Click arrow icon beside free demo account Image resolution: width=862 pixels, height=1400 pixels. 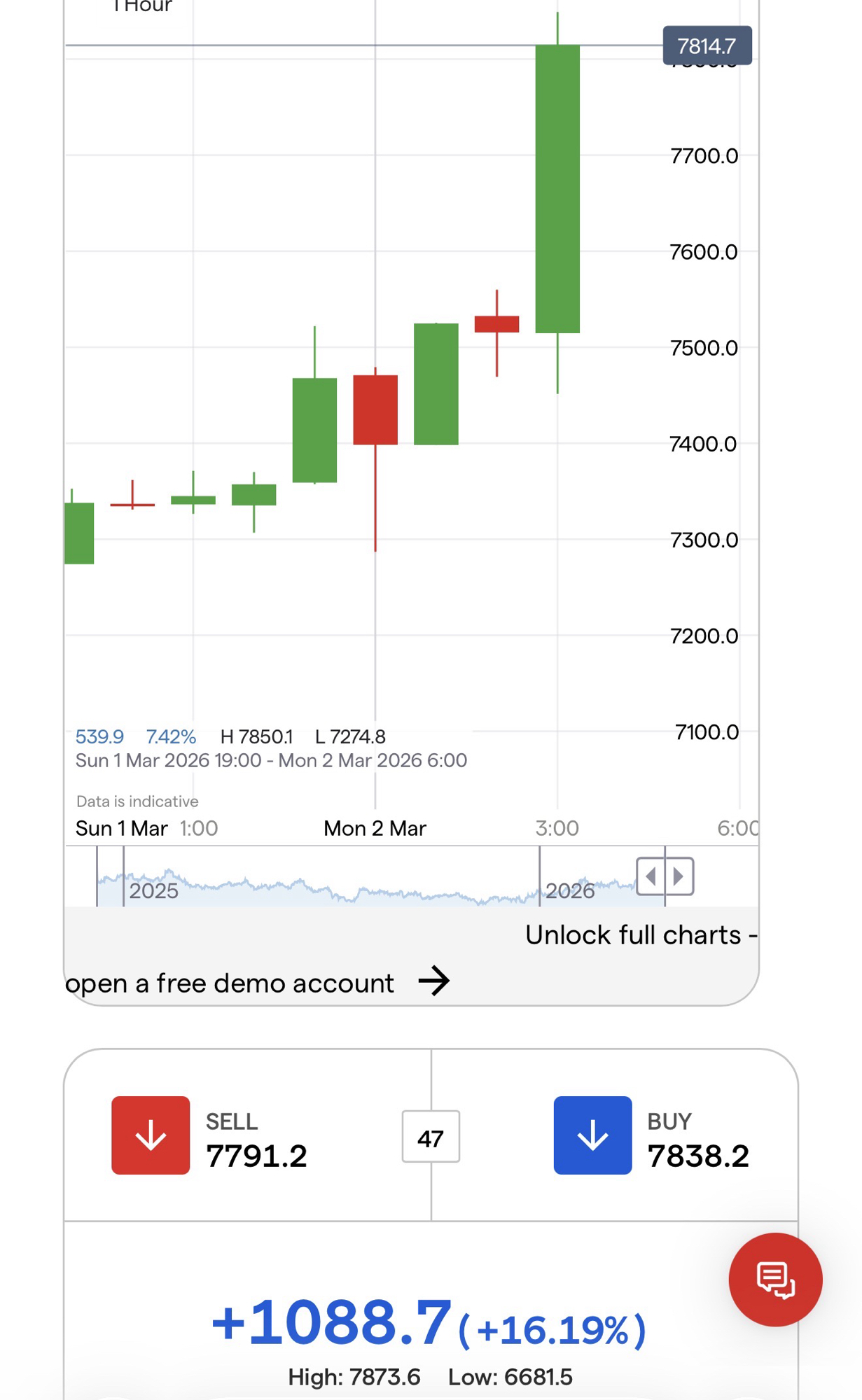pyautogui.click(x=434, y=981)
